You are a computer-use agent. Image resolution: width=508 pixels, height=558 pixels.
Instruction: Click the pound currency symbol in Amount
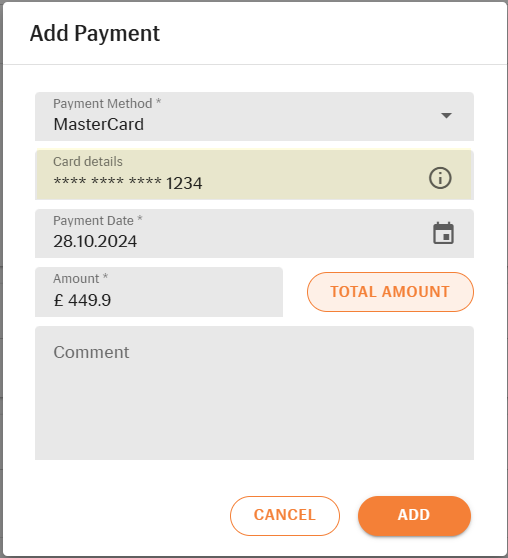tap(58, 300)
